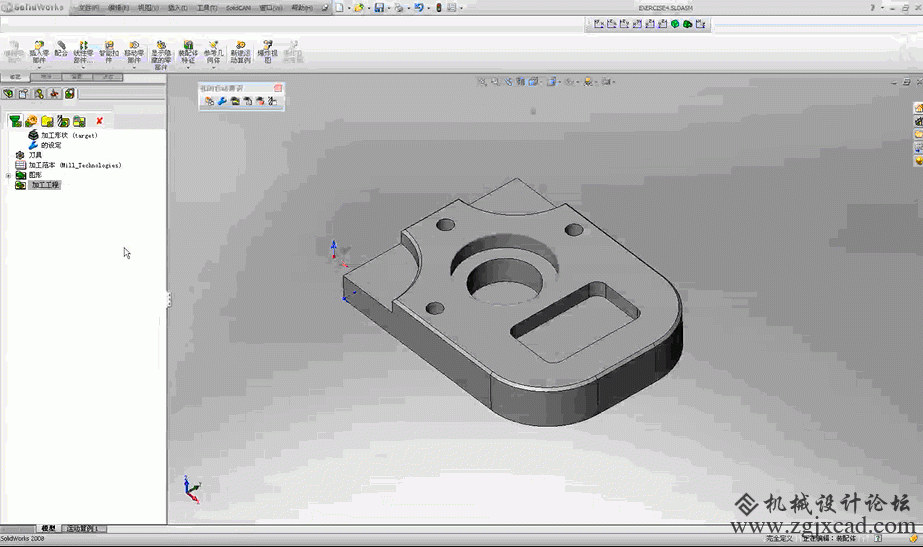Select FeatureManager design tree tab icon
This screenshot has width=923, height=547.
pyautogui.click(x=8, y=94)
